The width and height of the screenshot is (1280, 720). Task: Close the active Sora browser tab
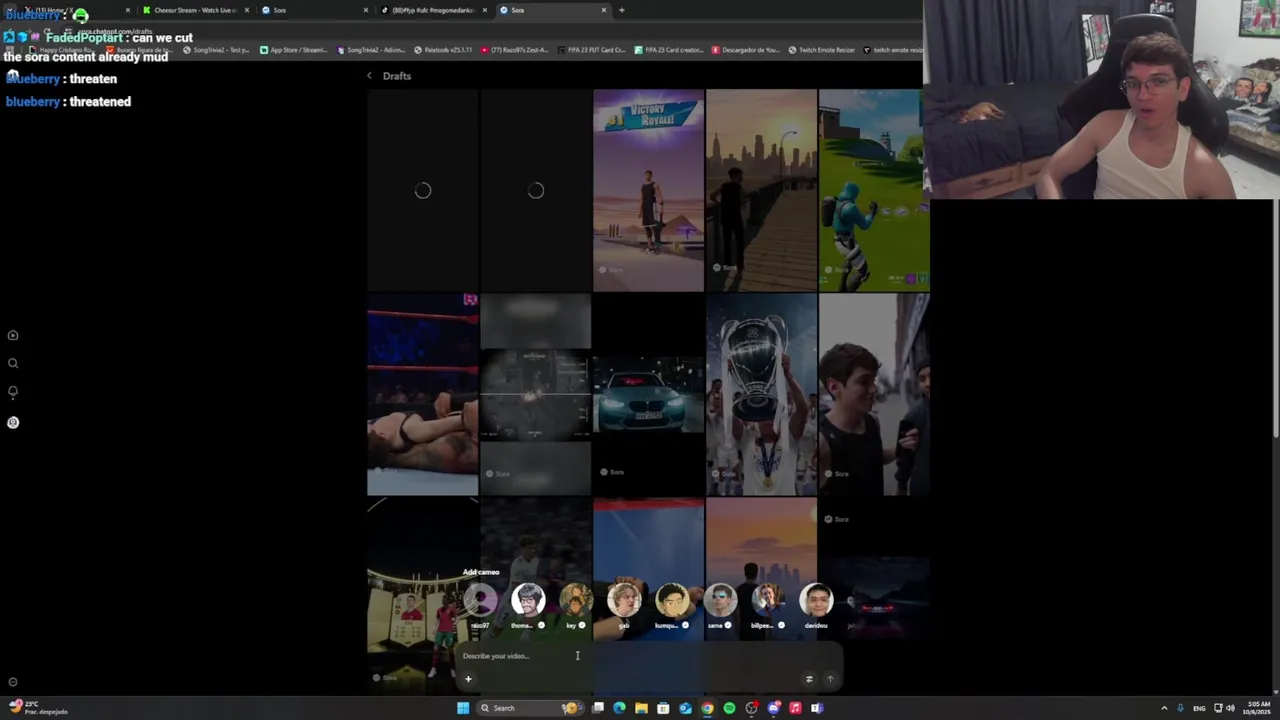click(x=603, y=10)
